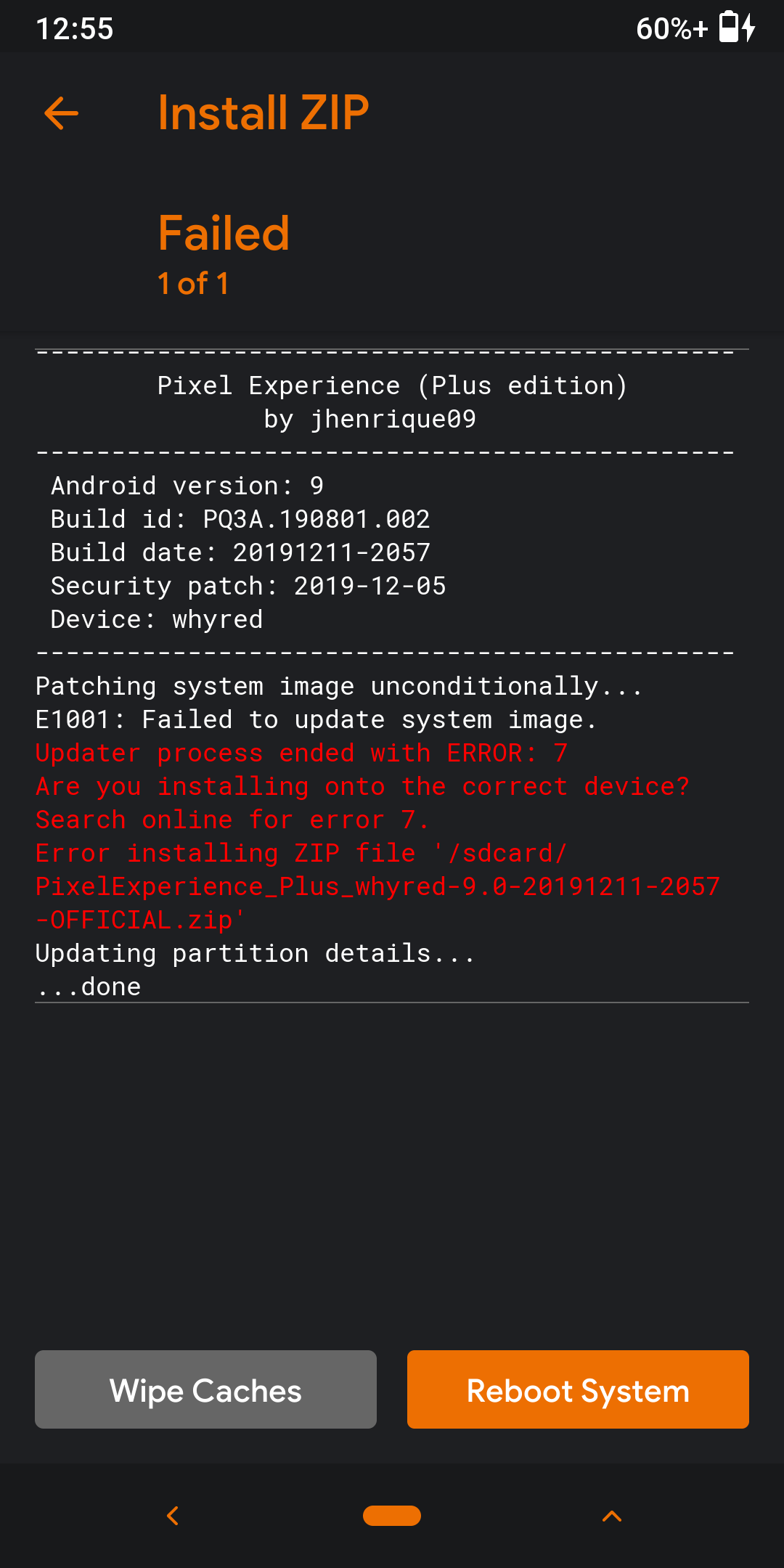This screenshot has height=1568, width=784.
Task: Select the 'Device: whyred' log line
Action: pos(157,619)
